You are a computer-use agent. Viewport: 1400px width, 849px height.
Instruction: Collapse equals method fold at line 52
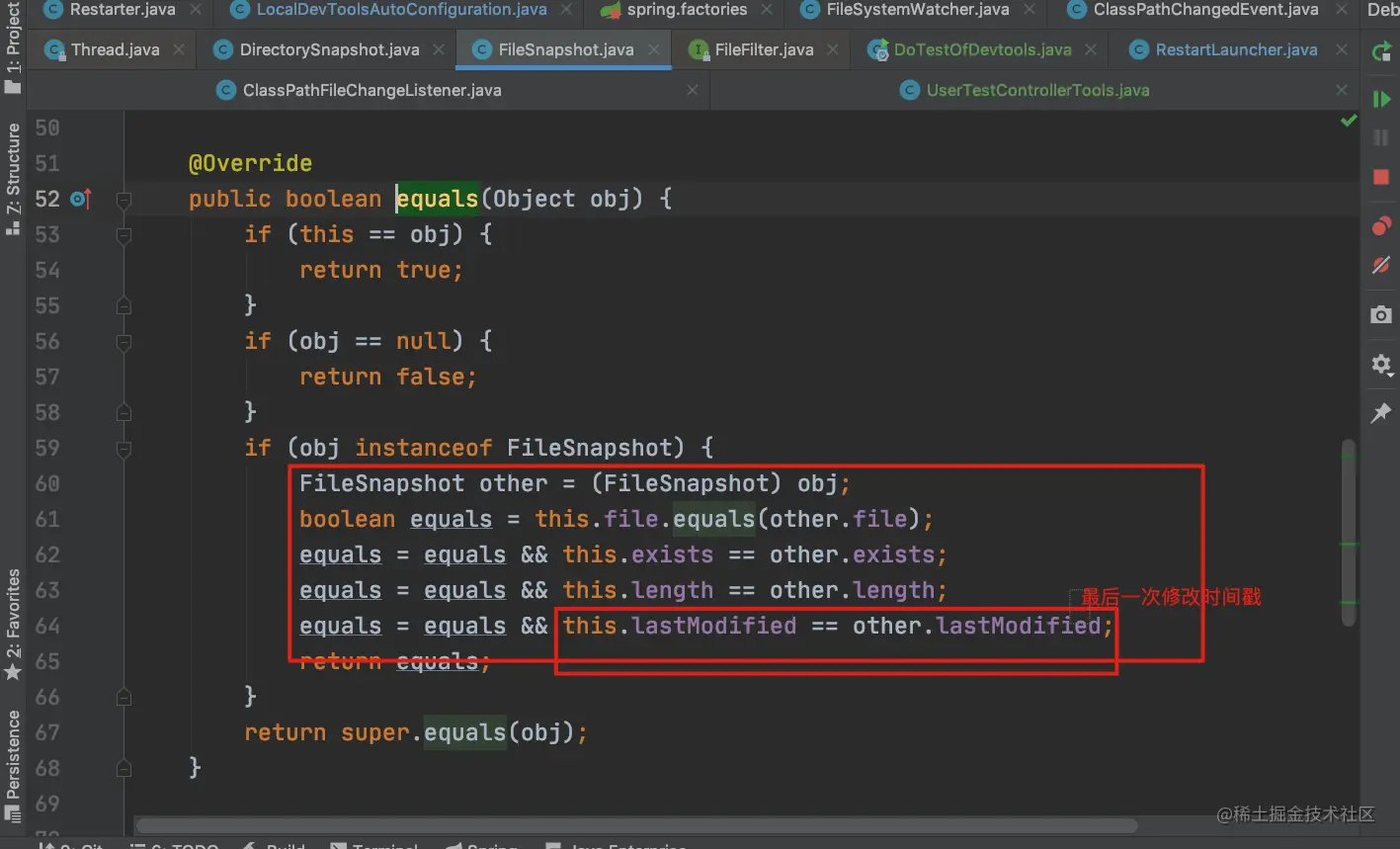pos(124,200)
